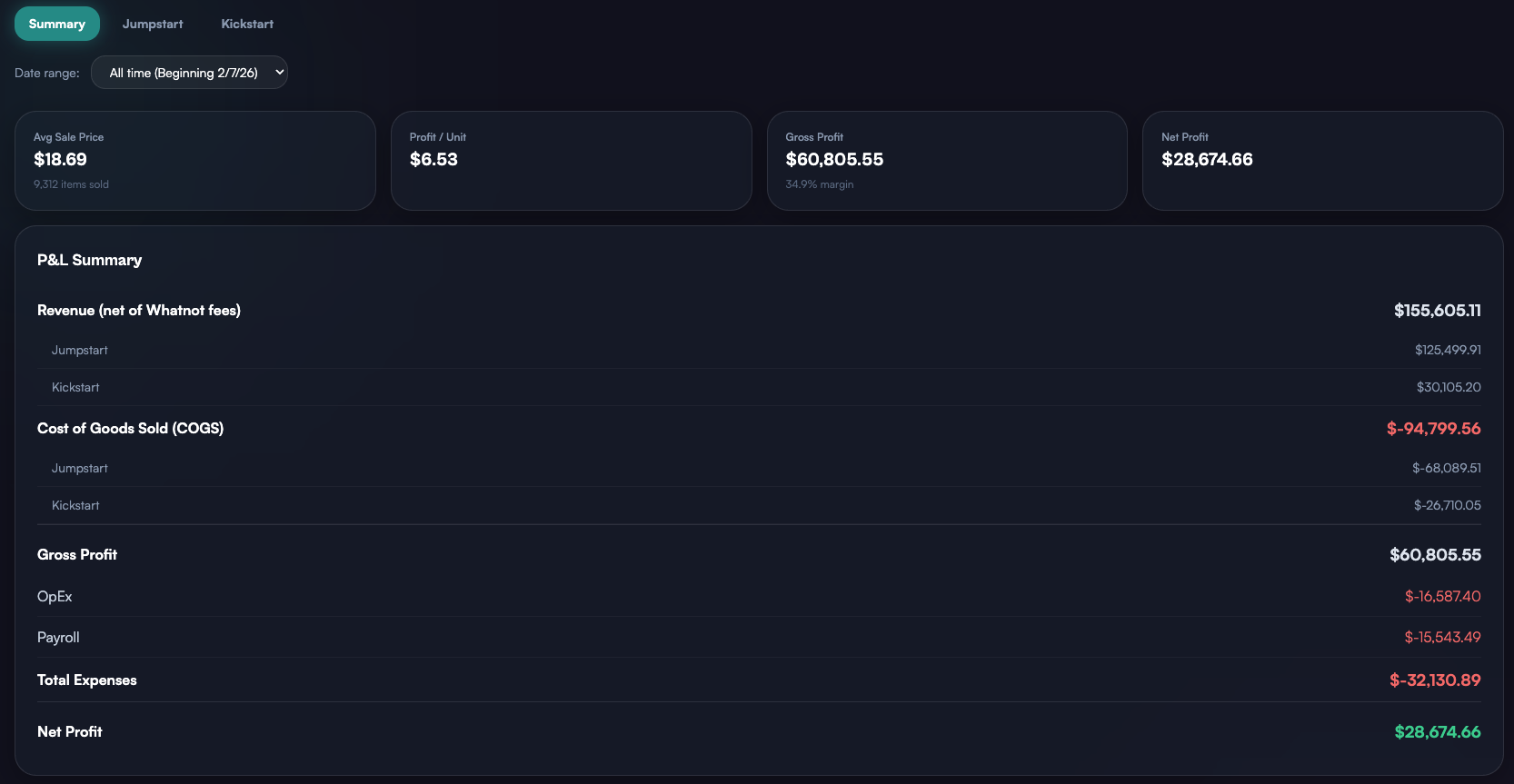1514x784 pixels.
Task: Select the Jumpstart revenue amount $125,499.91
Action: pos(1448,350)
